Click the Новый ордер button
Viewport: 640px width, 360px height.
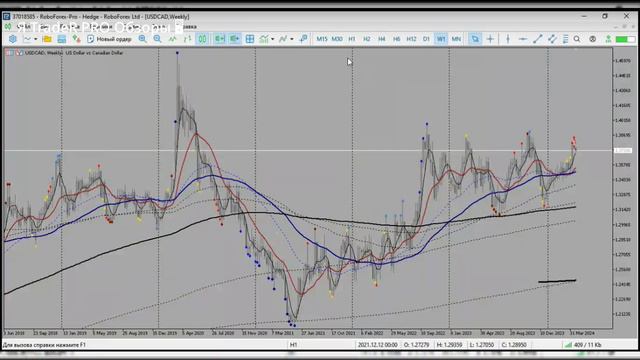coord(109,39)
